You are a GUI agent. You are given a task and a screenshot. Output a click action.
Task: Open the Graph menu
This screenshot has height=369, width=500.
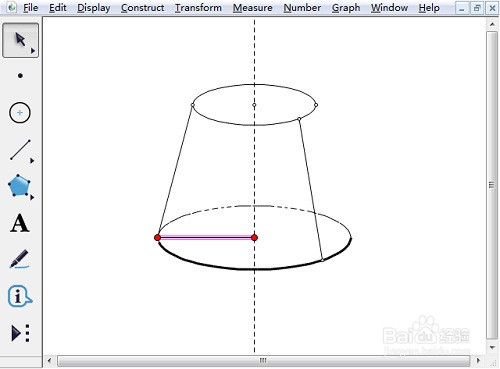tap(346, 8)
